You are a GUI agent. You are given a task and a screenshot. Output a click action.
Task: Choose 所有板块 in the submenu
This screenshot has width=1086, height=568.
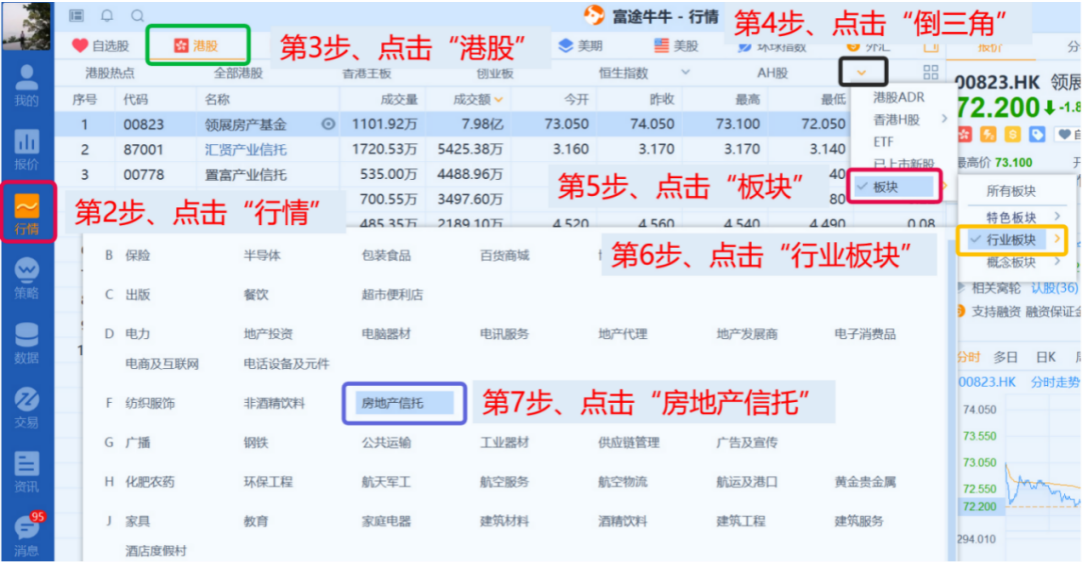[x=1011, y=191]
